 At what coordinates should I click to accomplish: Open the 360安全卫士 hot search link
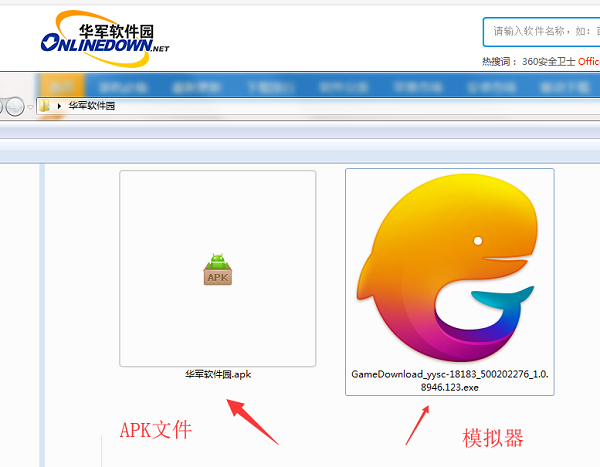[549, 62]
